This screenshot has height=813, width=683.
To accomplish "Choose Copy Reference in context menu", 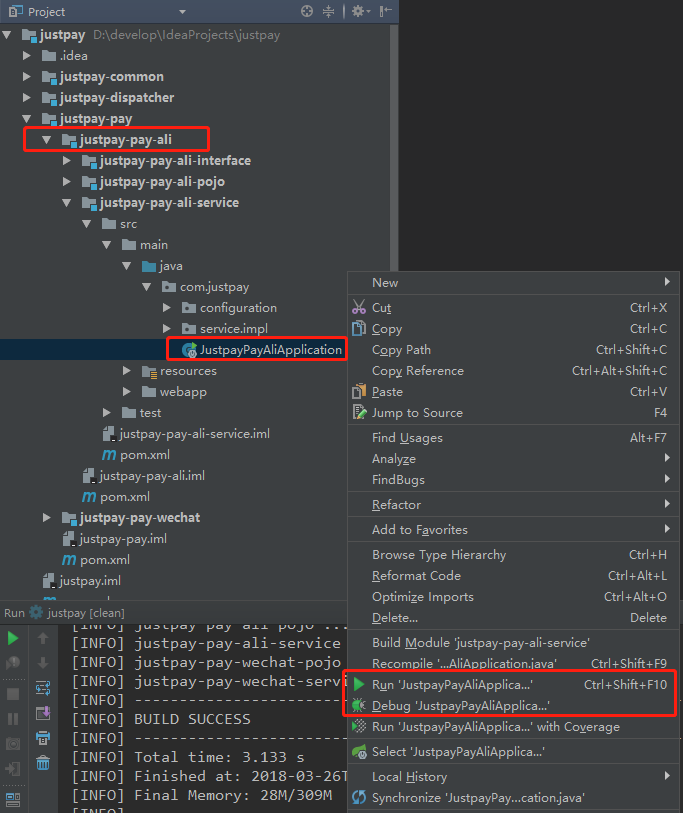I will [513, 371].
